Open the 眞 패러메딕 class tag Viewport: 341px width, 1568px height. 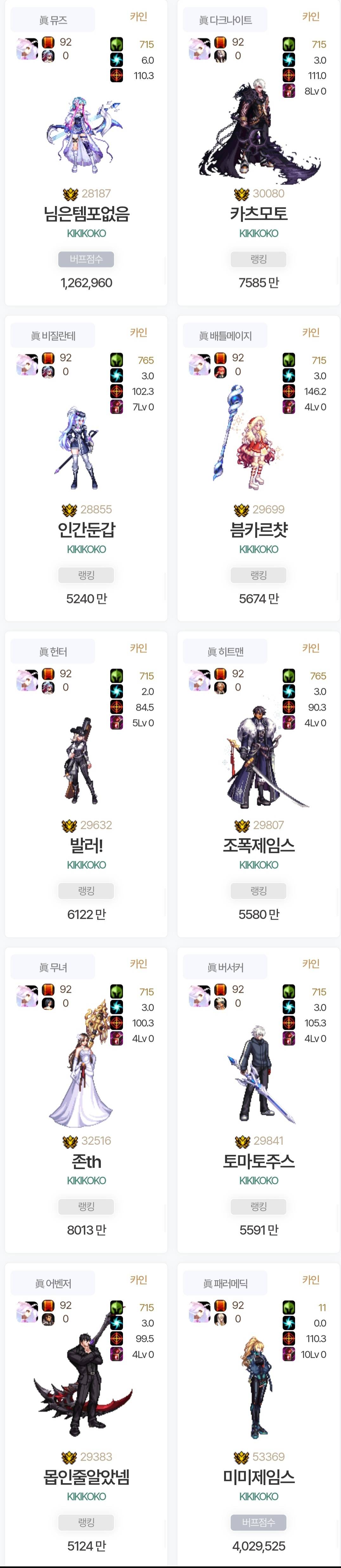click(x=225, y=1283)
